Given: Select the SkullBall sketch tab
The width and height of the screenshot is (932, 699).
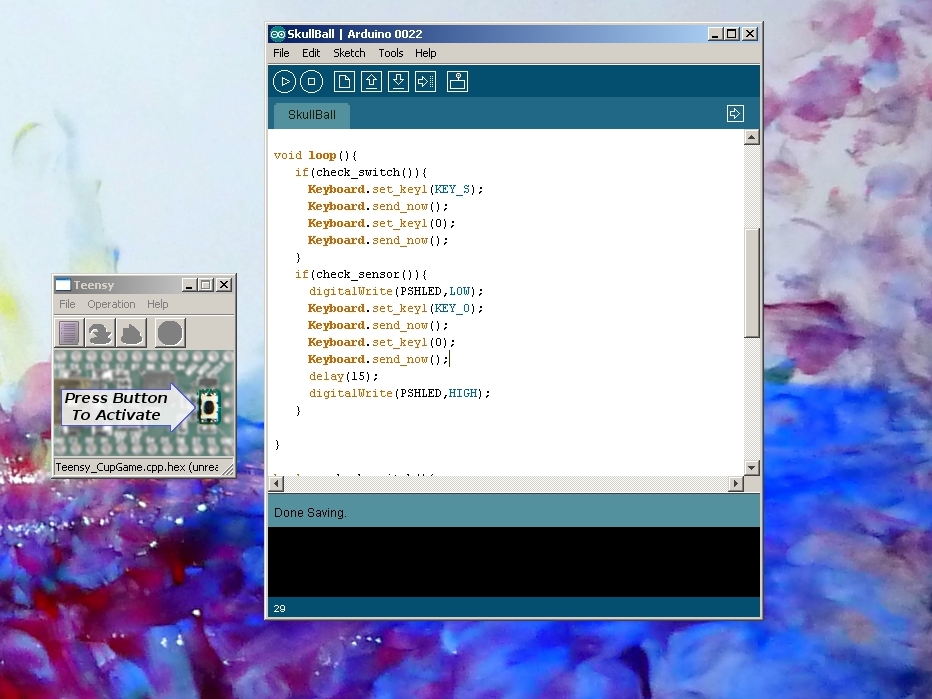Looking at the screenshot, I should coord(311,115).
